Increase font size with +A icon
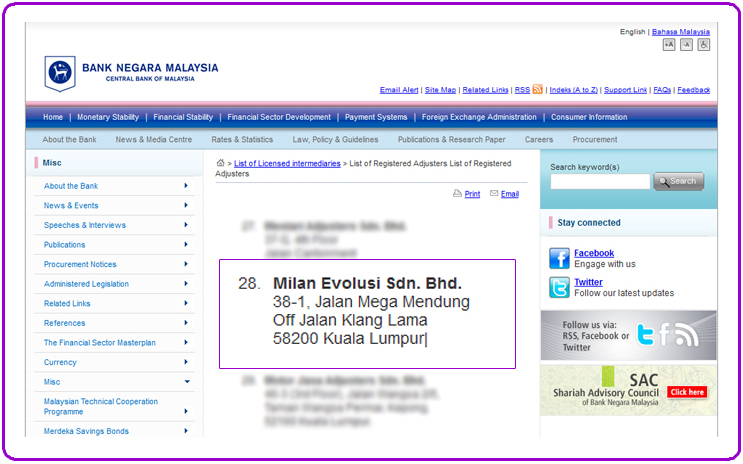 click(669, 45)
